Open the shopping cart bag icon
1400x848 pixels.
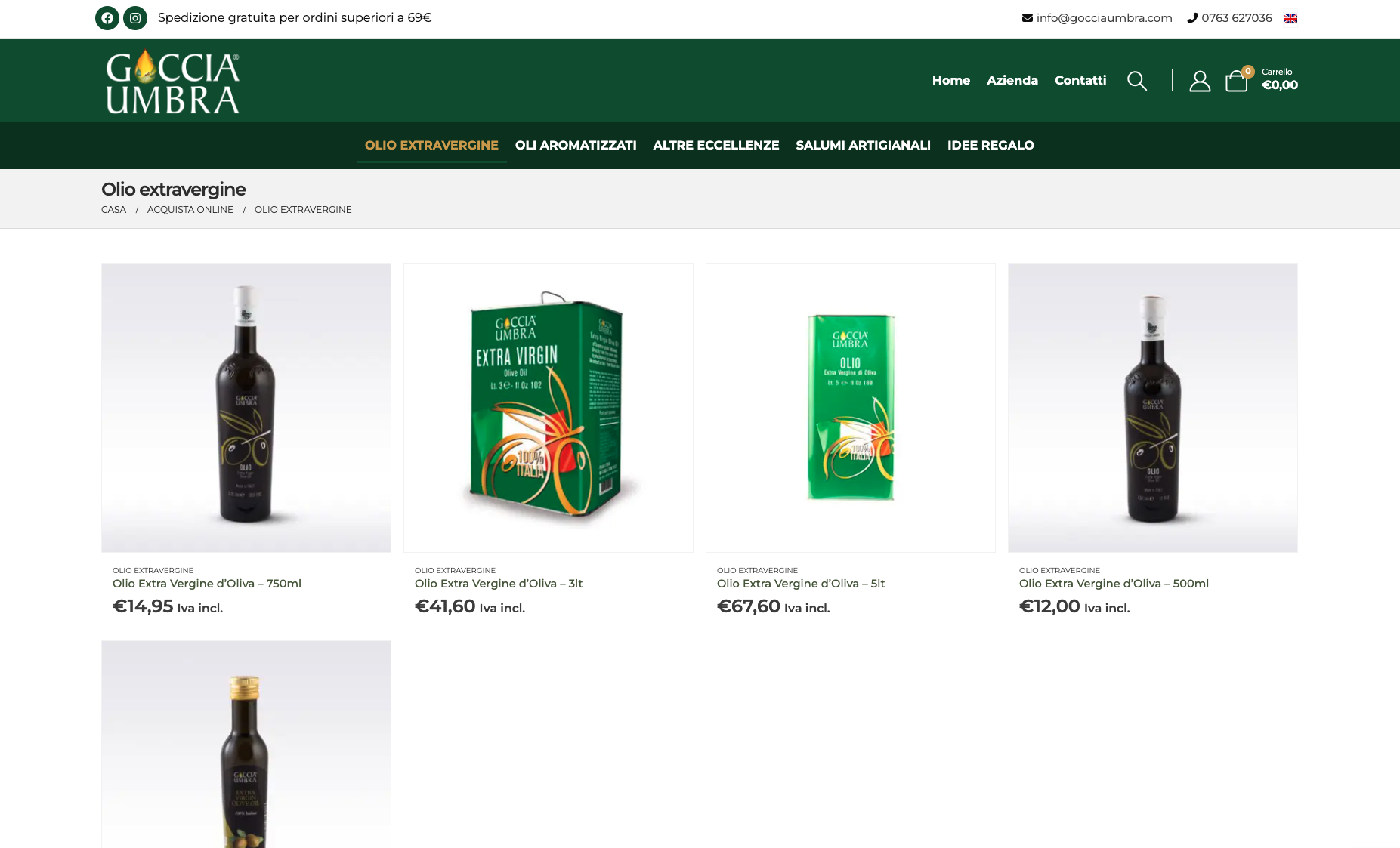point(1237,80)
